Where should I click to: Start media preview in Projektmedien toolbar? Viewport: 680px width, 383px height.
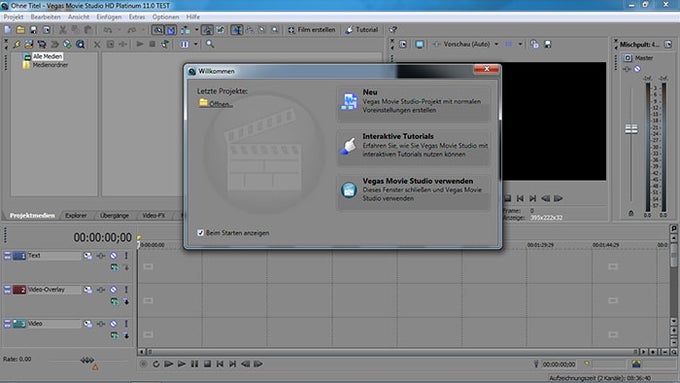[x=140, y=44]
